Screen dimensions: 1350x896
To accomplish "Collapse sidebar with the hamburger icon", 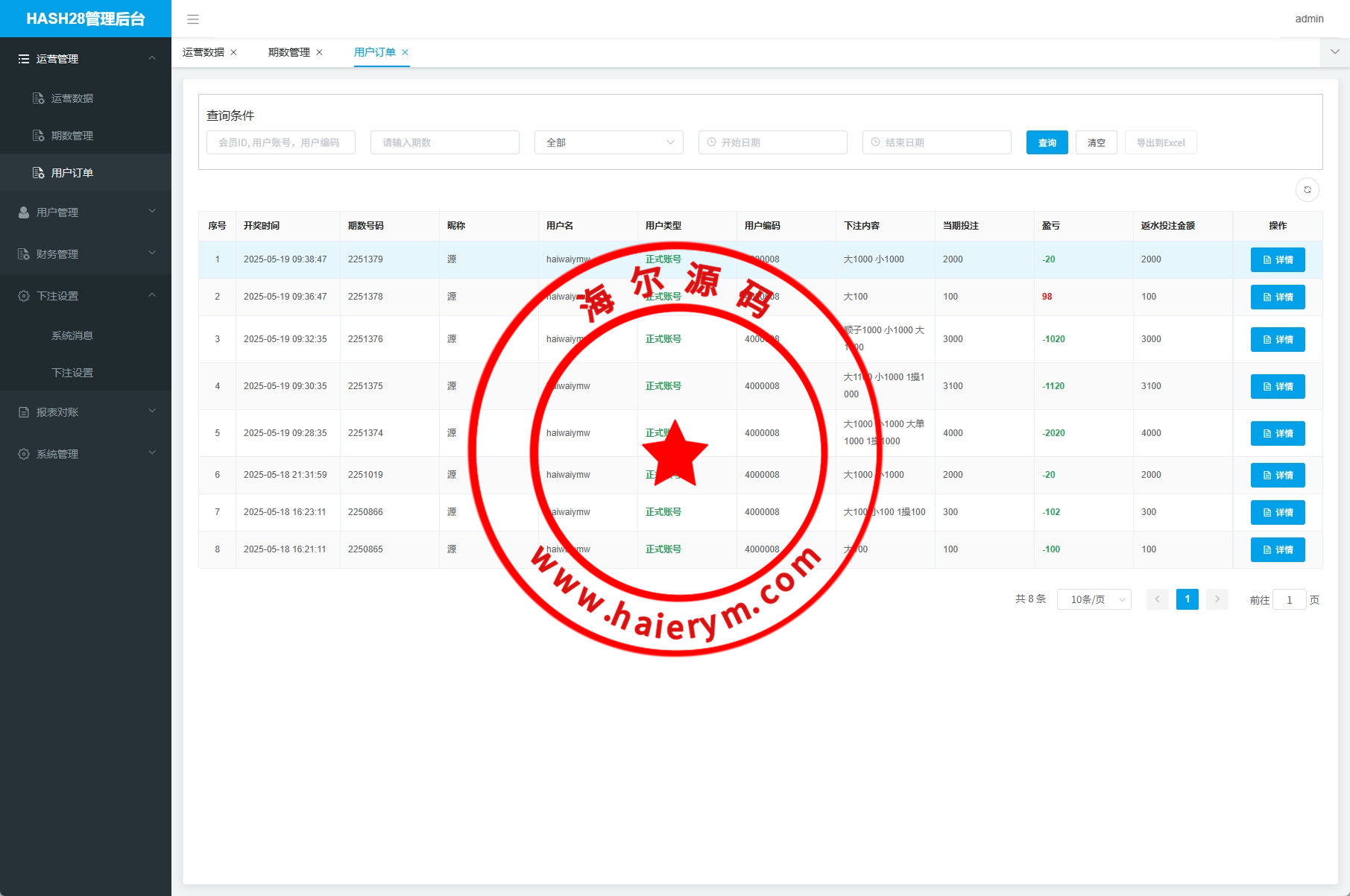I will 193,19.
